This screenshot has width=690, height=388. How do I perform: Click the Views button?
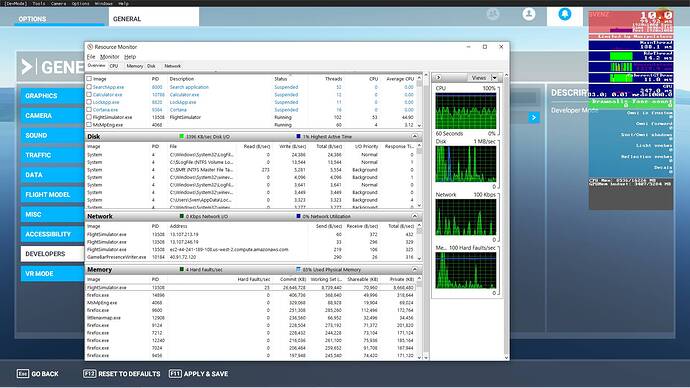pos(479,77)
